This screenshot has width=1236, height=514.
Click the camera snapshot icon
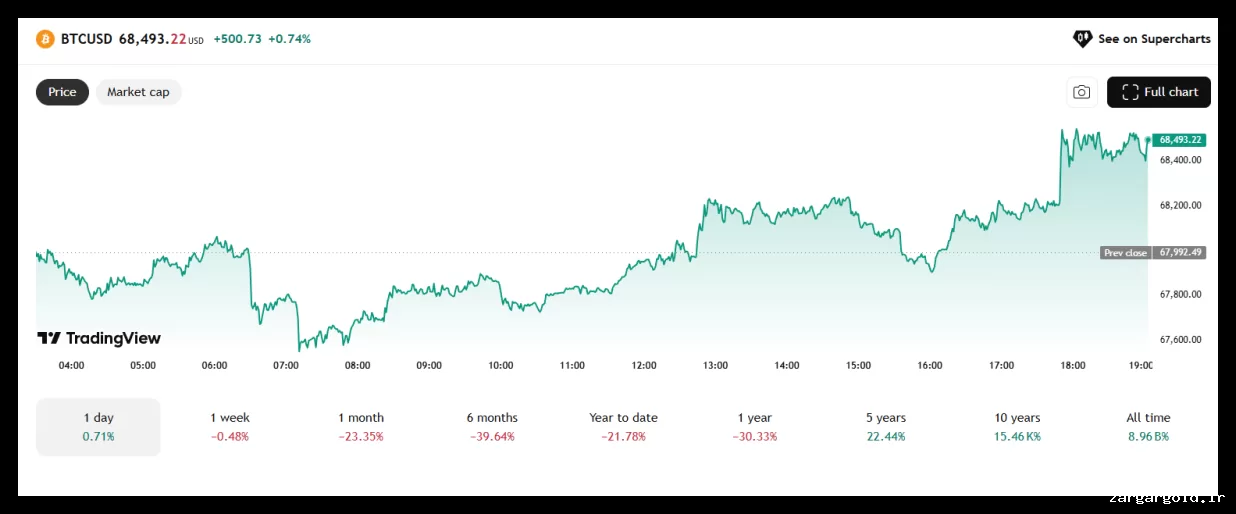(1081, 92)
